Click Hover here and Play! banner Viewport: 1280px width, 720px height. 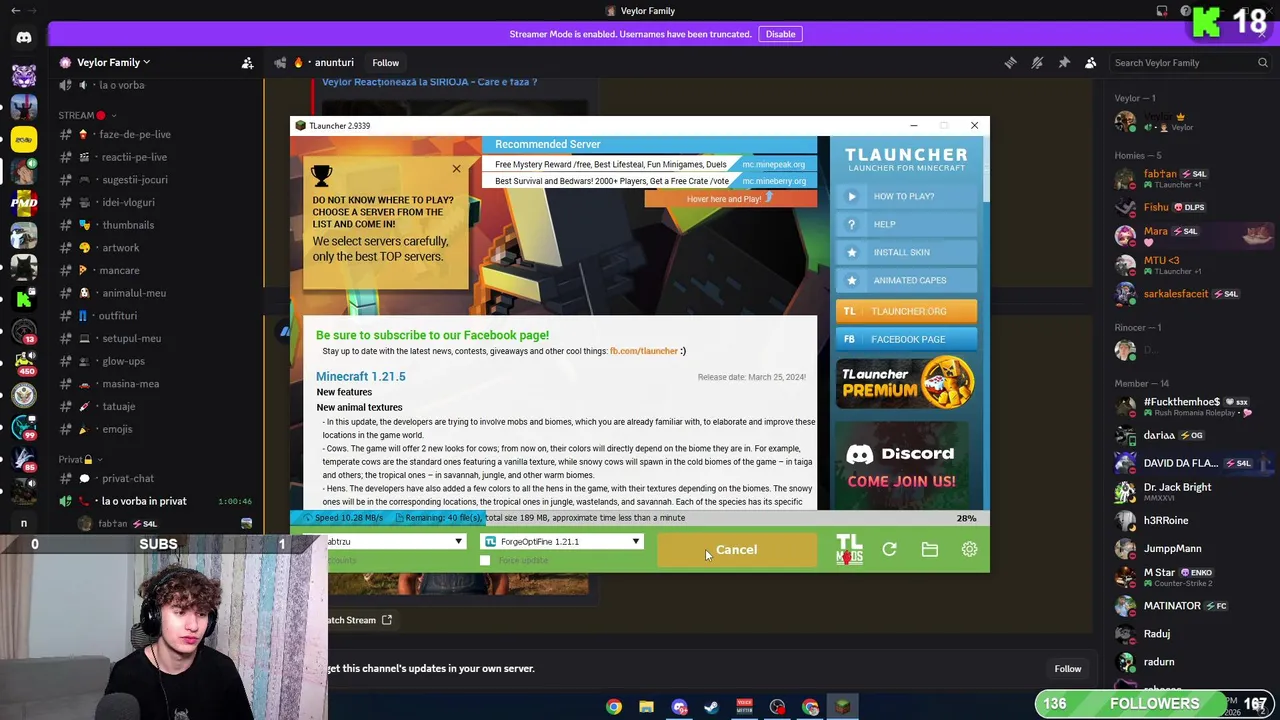(730, 199)
